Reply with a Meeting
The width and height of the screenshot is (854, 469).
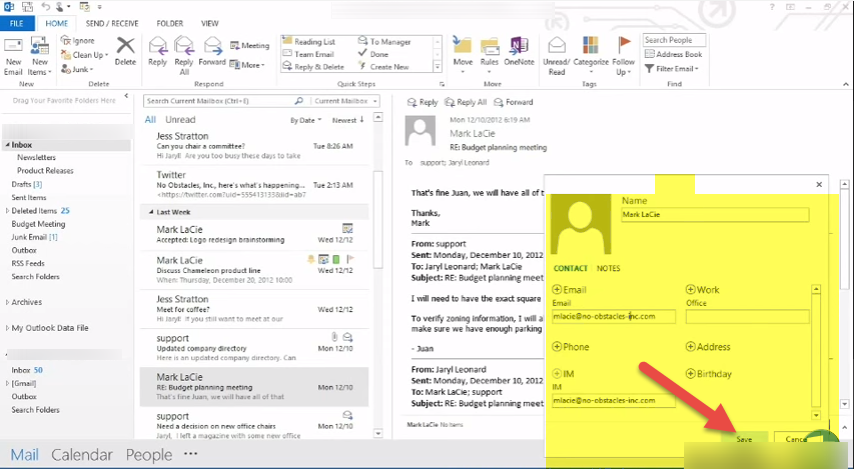coord(250,46)
